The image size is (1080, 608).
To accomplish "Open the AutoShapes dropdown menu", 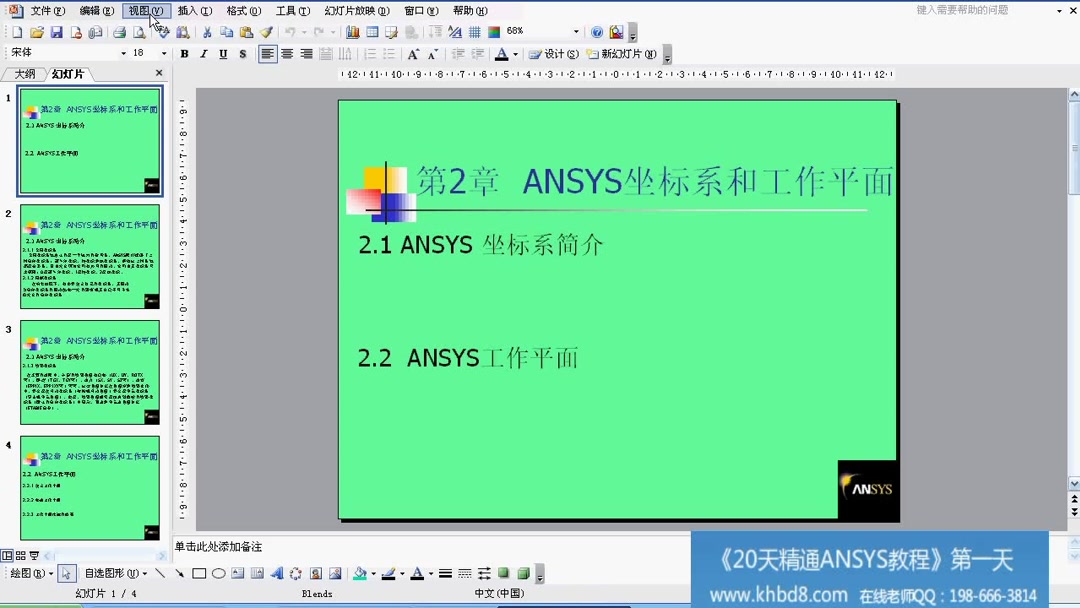I will (113, 573).
